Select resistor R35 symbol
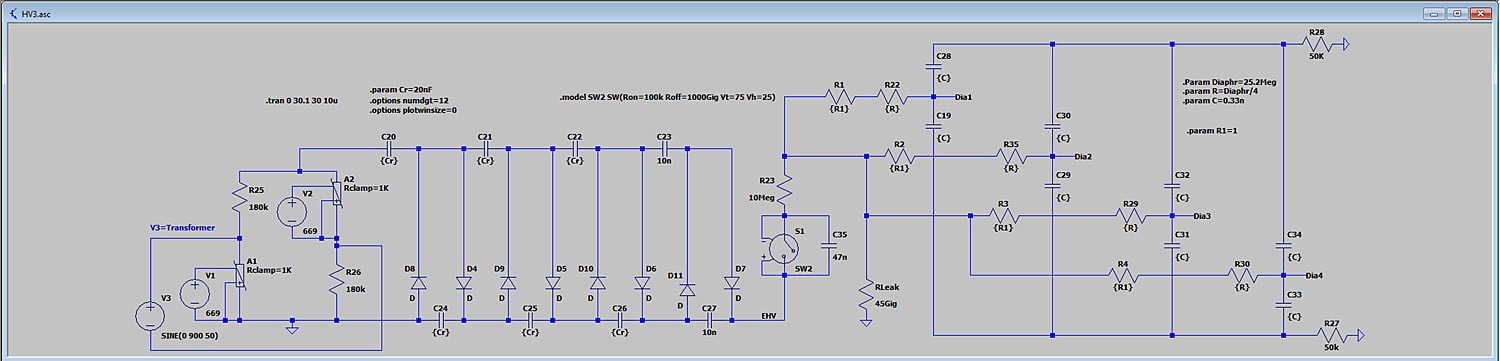The image size is (1500, 361). point(1012,156)
